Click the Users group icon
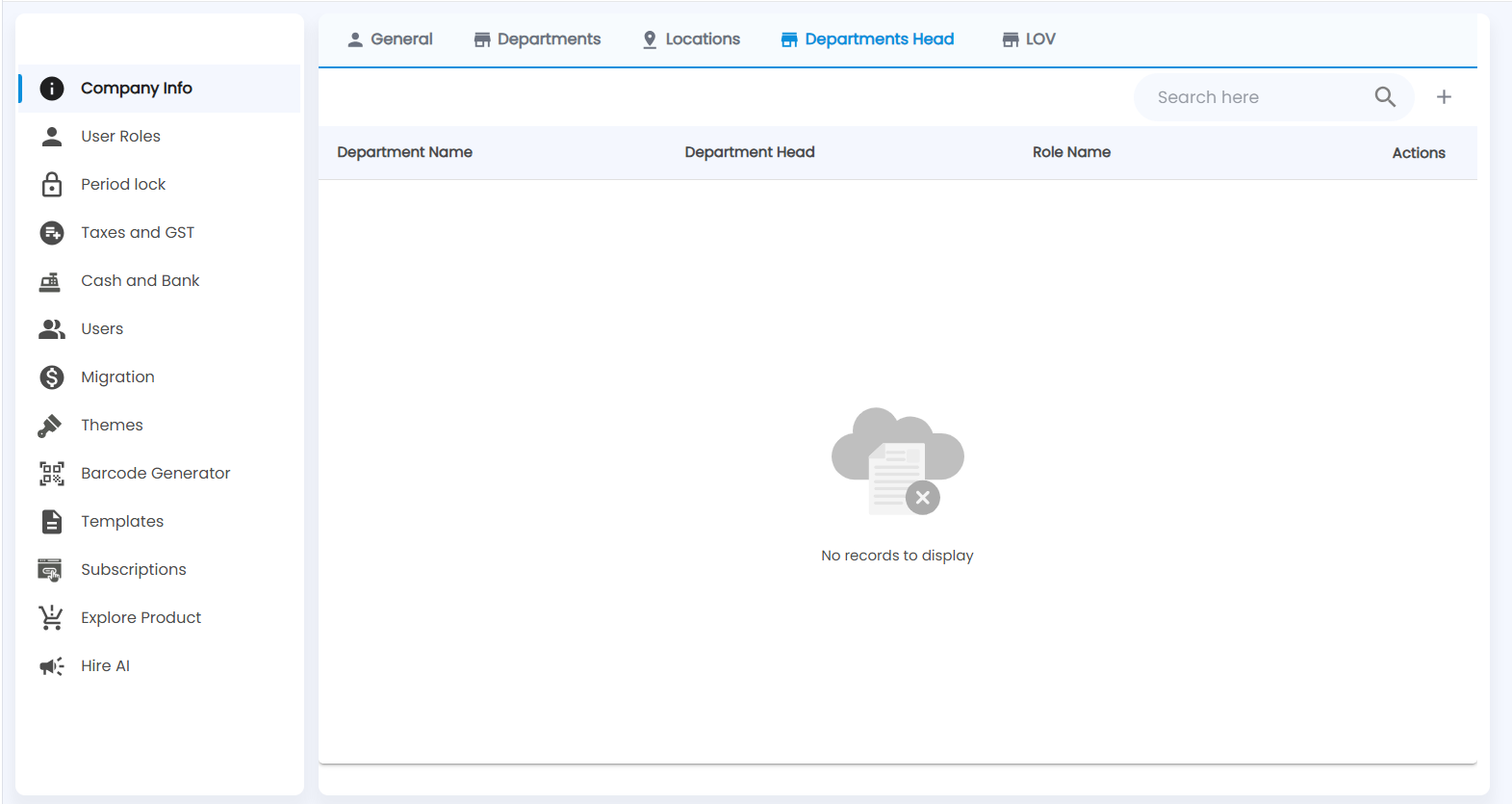The height and width of the screenshot is (804, 1512). pos(52,329)
